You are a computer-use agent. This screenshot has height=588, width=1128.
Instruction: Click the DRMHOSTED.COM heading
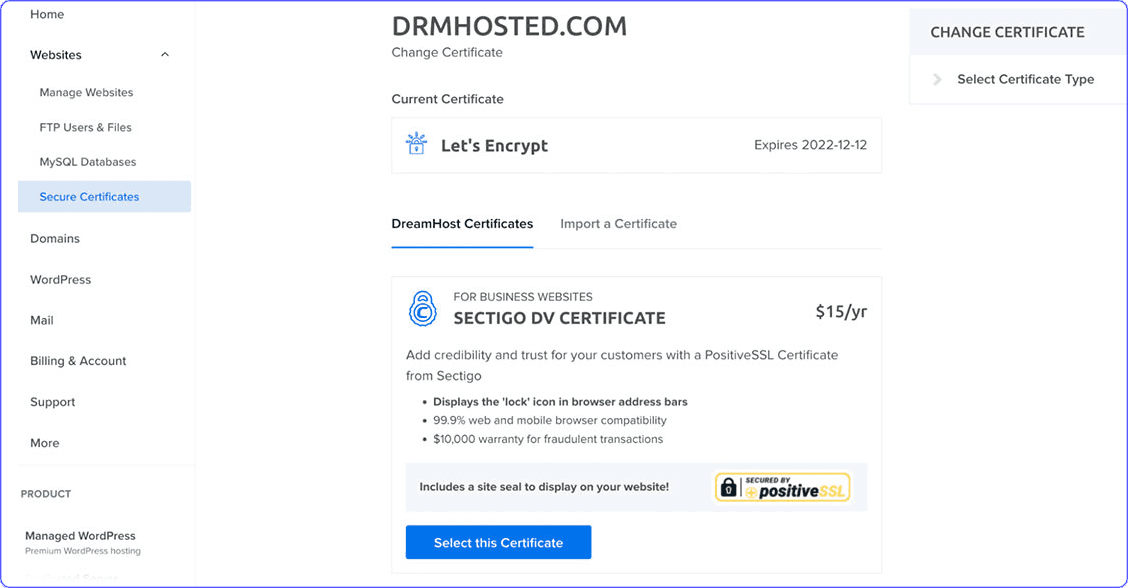[509, 27]
